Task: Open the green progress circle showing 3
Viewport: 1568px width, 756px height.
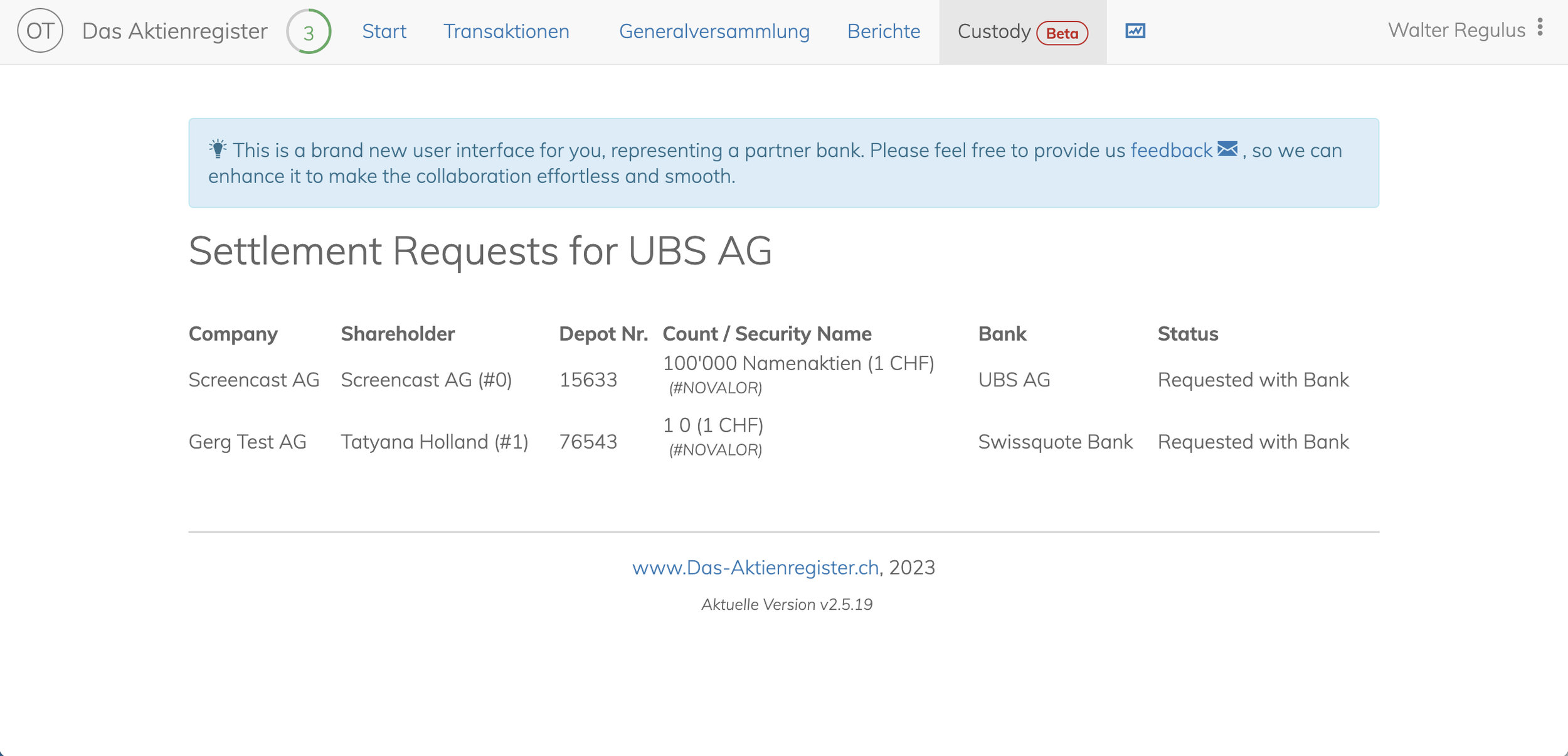Action: 309,31
